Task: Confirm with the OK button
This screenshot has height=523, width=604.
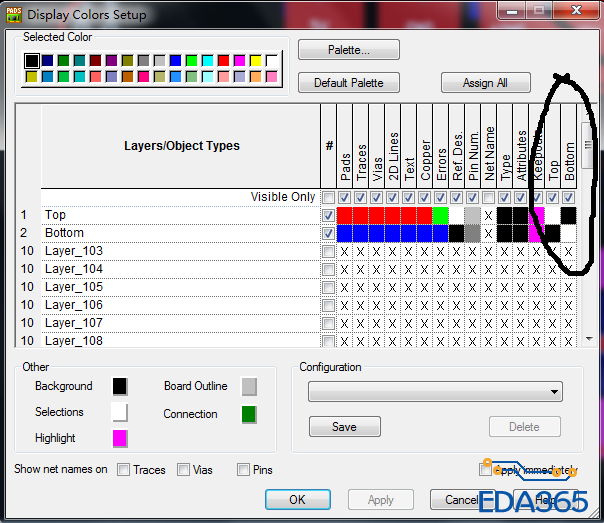Action: pyautogui.click(x=298, y=500)
